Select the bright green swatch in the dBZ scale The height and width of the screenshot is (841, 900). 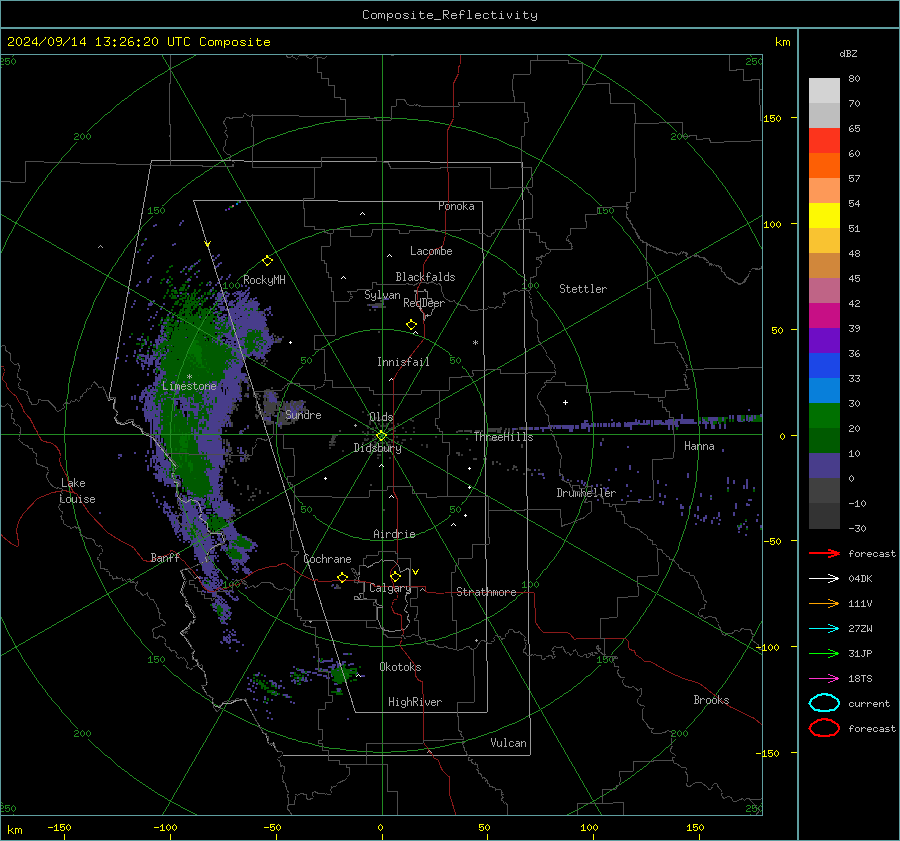tap(824, 415)
